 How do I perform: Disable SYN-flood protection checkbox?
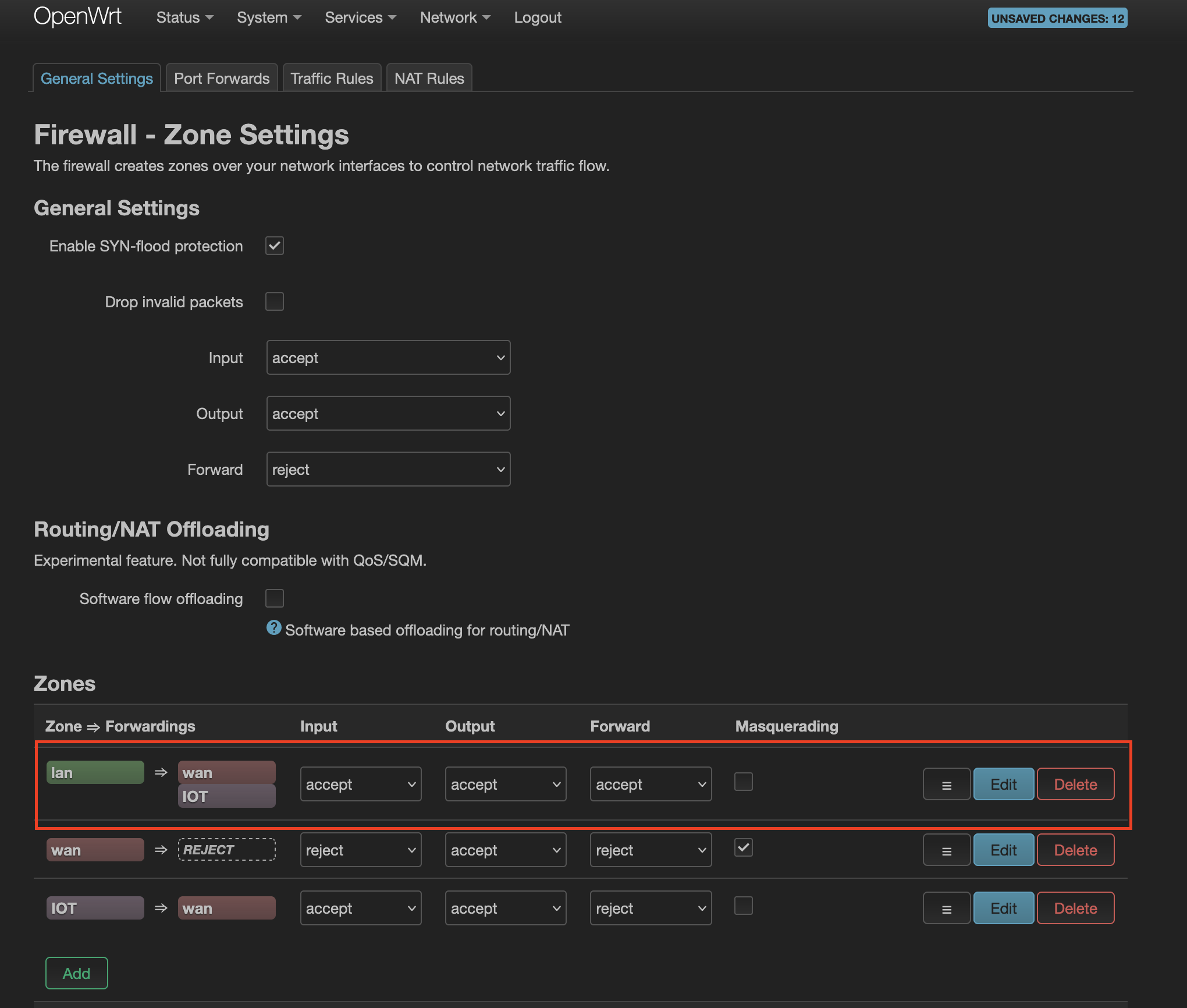click(x=275, y=246)
